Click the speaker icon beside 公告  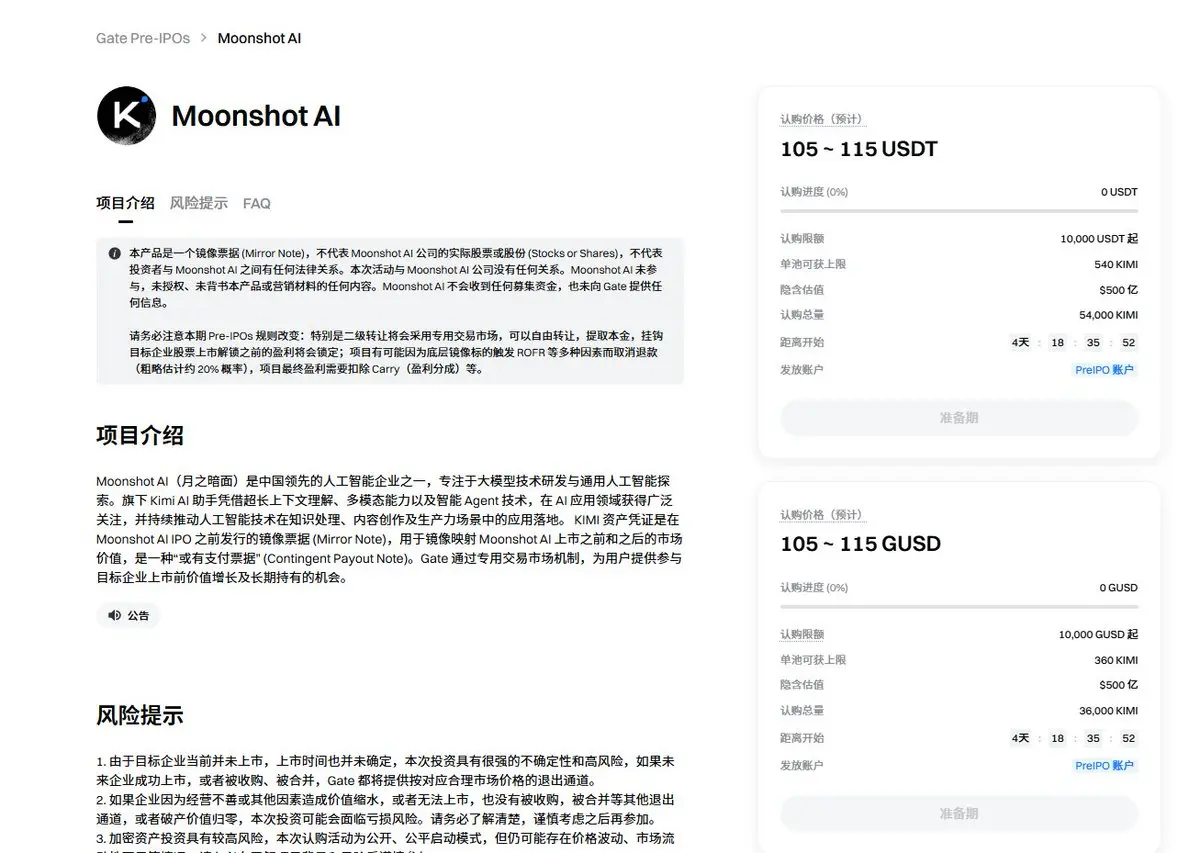[x=114, y=615]
